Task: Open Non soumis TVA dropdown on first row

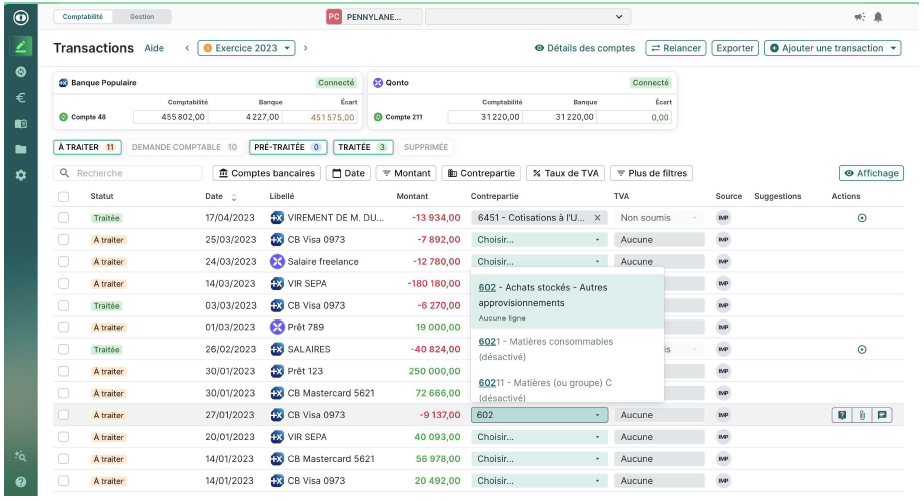Action: coord(659,218)
